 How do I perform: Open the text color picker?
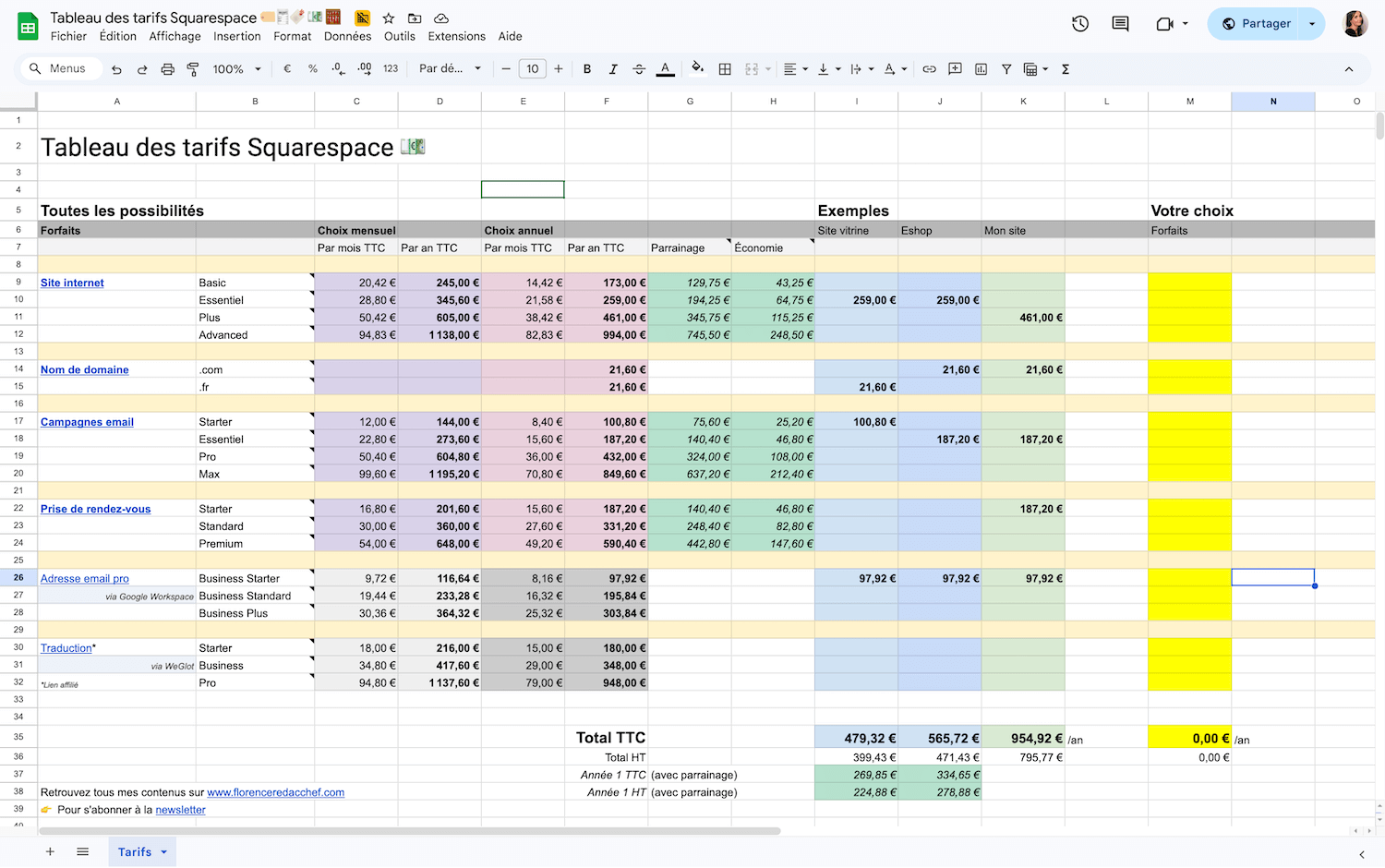[x=665, y=68]
